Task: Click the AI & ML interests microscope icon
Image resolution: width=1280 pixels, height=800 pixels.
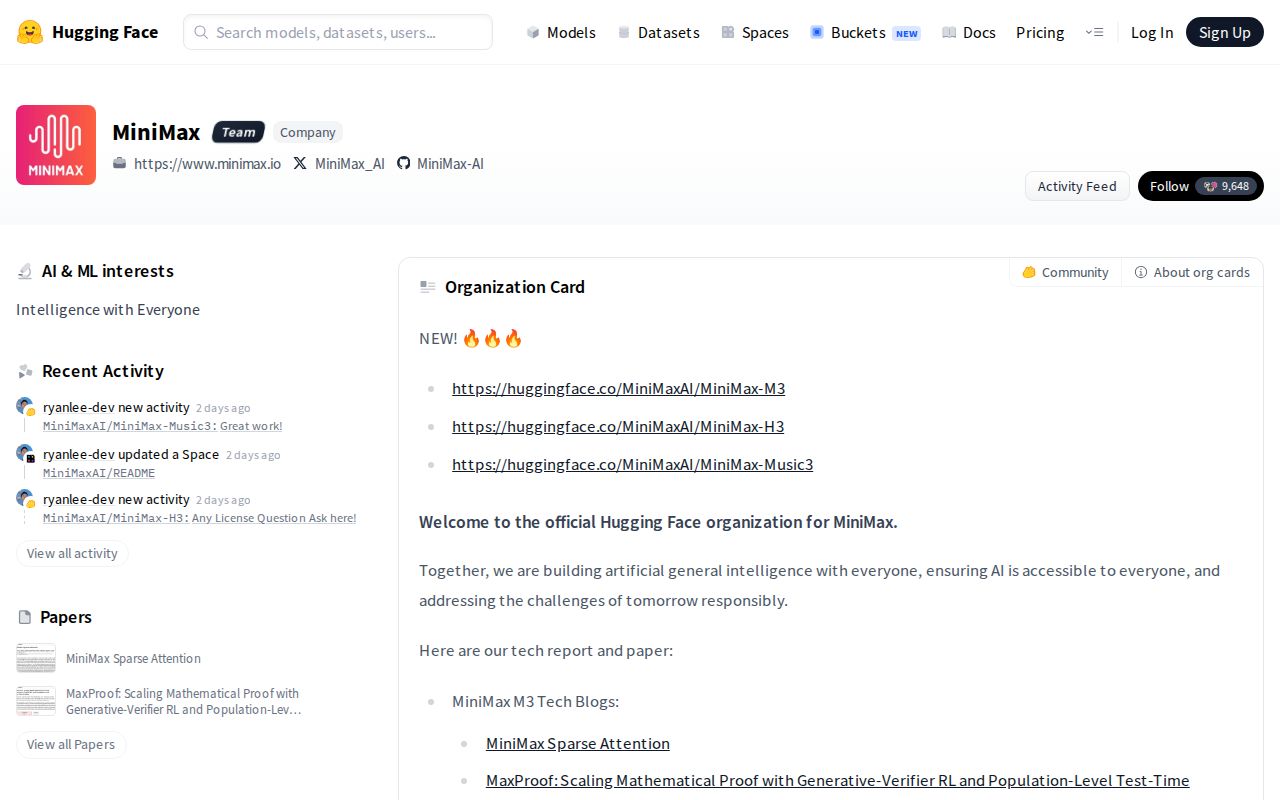Action: [25, 271]
